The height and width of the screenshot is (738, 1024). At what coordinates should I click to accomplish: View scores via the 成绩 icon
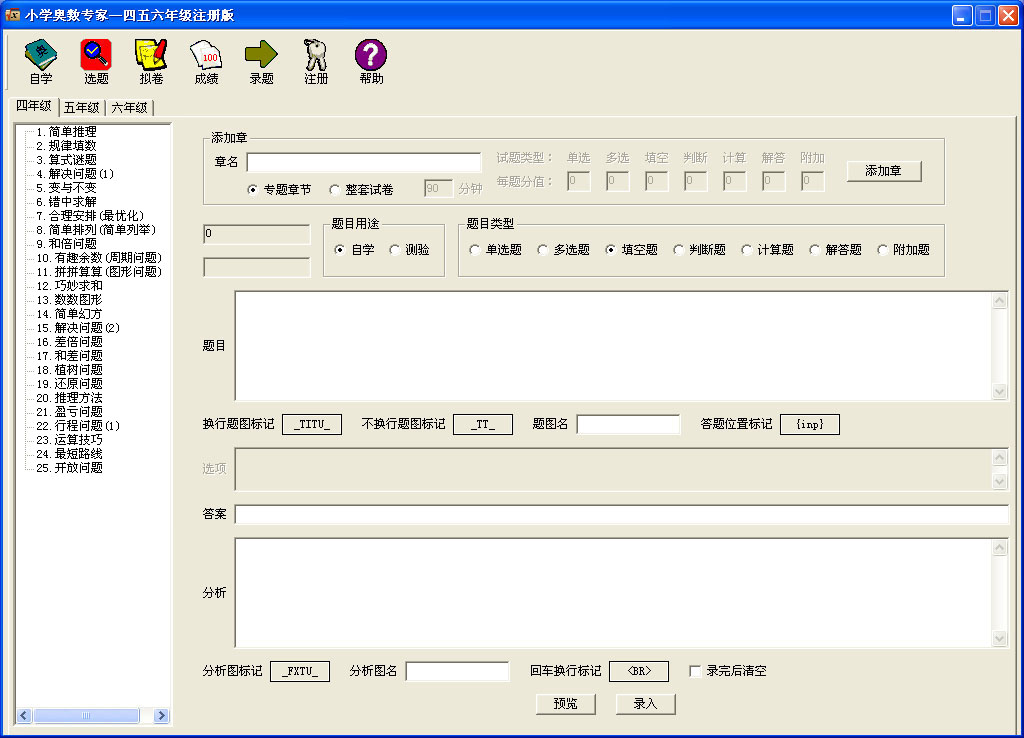(x=206, y=62)
